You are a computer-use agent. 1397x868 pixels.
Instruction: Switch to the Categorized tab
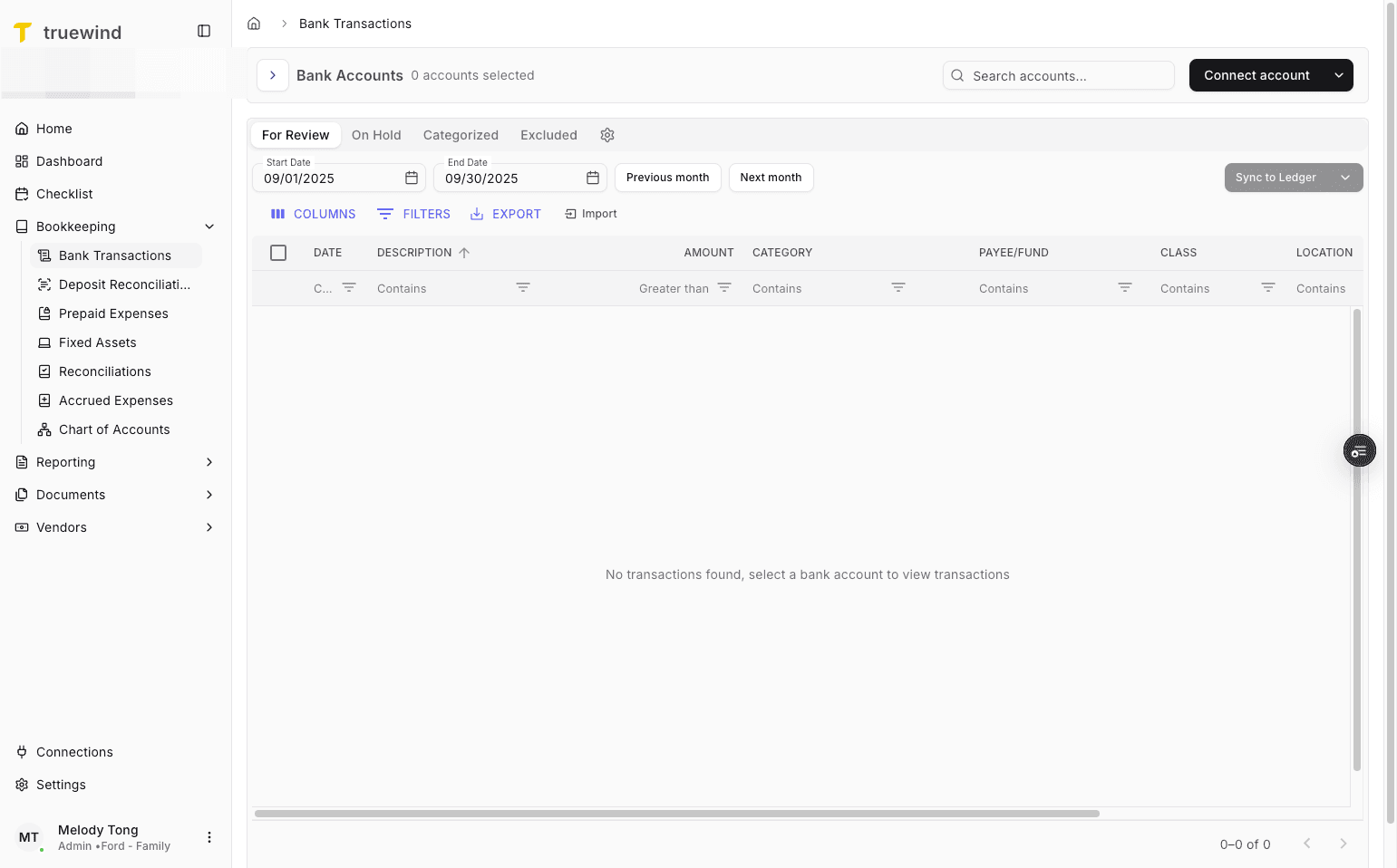pos(460,134)
